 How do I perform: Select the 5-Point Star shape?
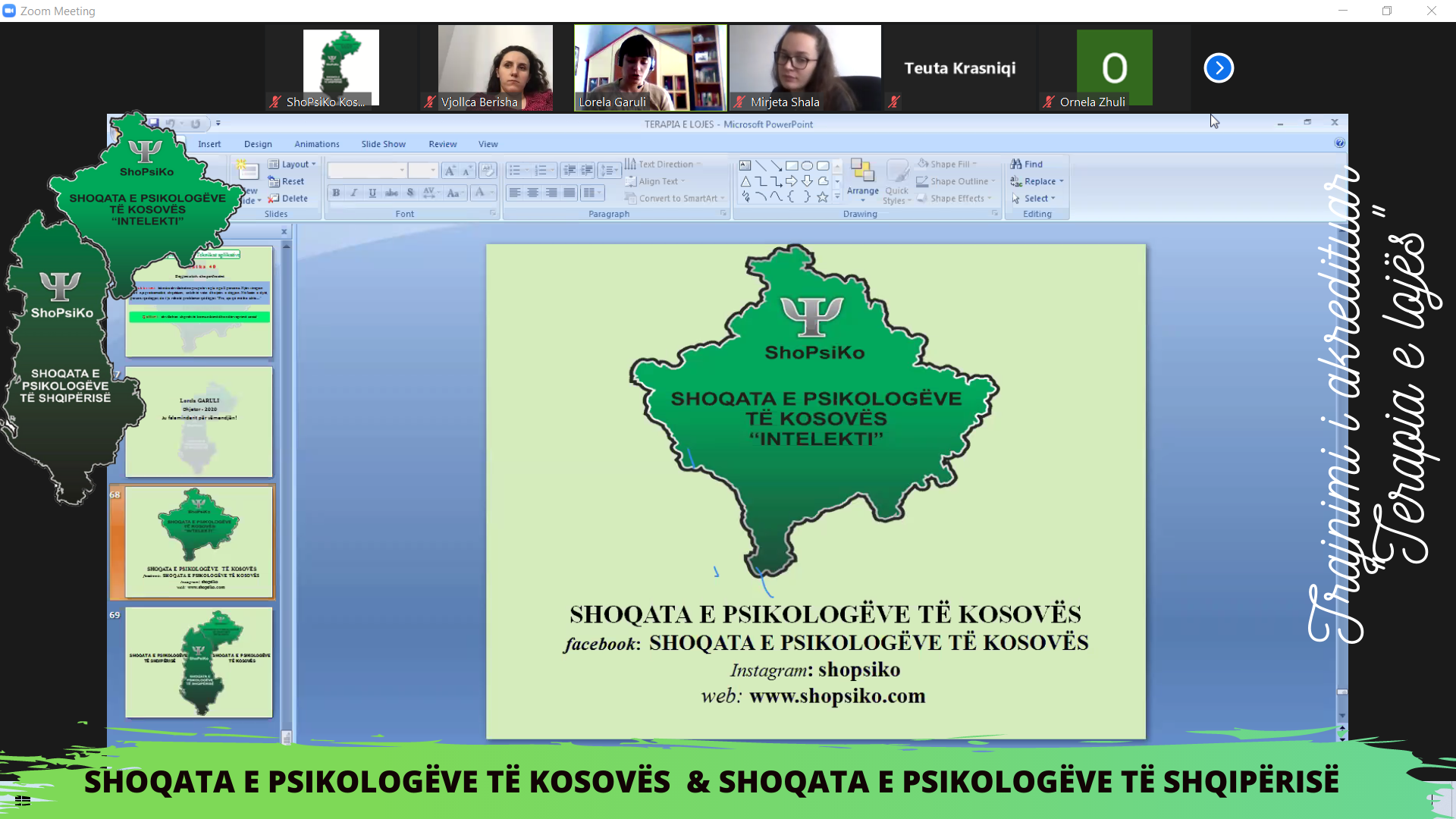[x=823, y=197]
